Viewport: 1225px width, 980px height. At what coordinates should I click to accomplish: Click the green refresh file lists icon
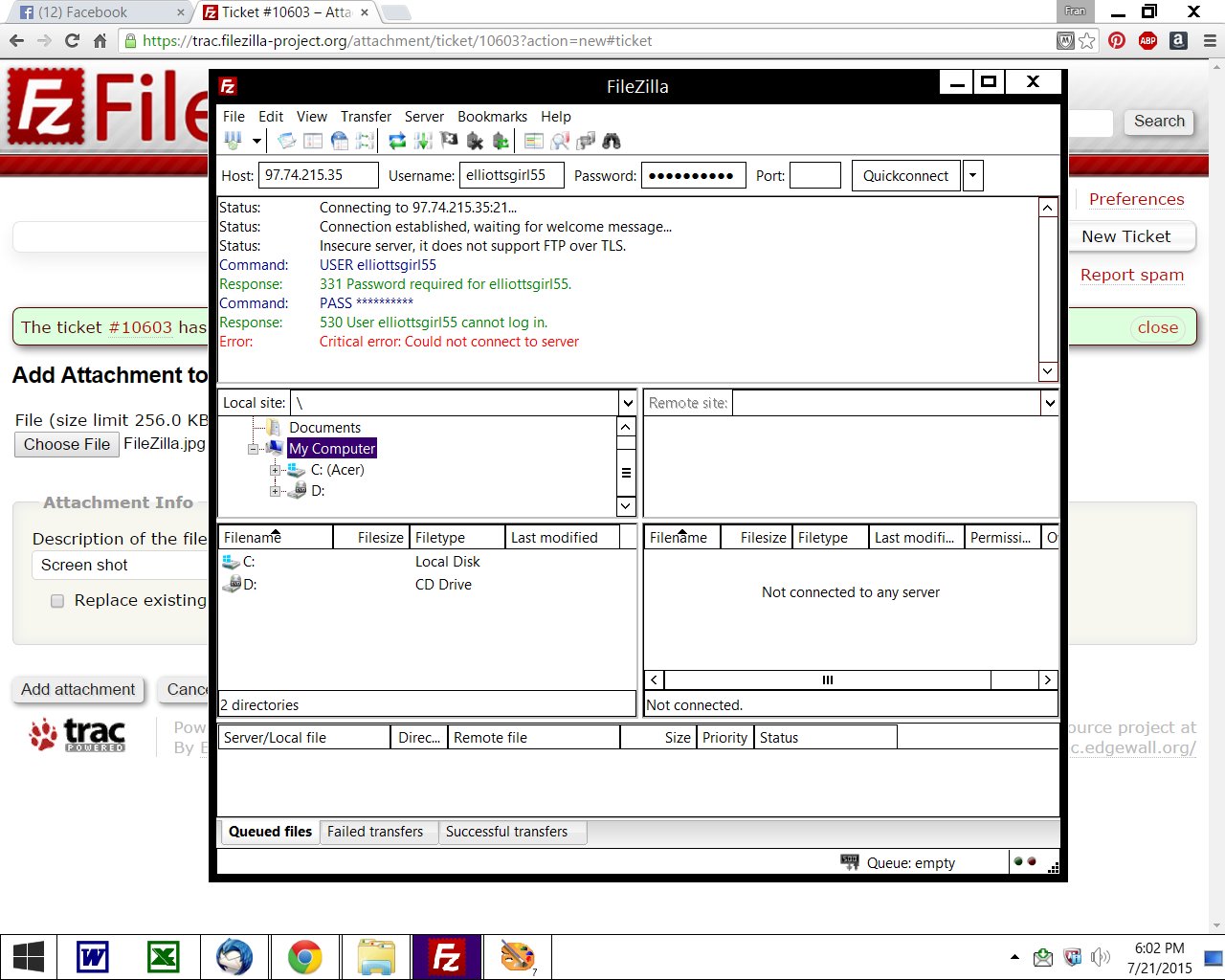click(397, 141)
